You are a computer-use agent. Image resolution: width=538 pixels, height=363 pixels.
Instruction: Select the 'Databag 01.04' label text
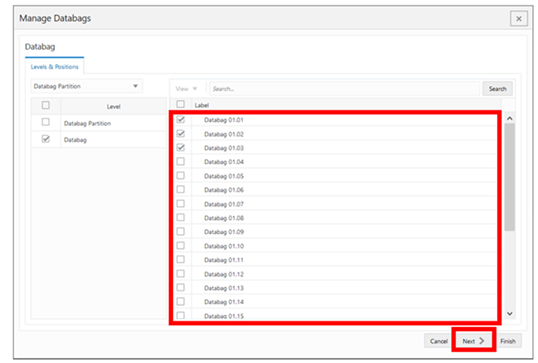coord(224,162)
